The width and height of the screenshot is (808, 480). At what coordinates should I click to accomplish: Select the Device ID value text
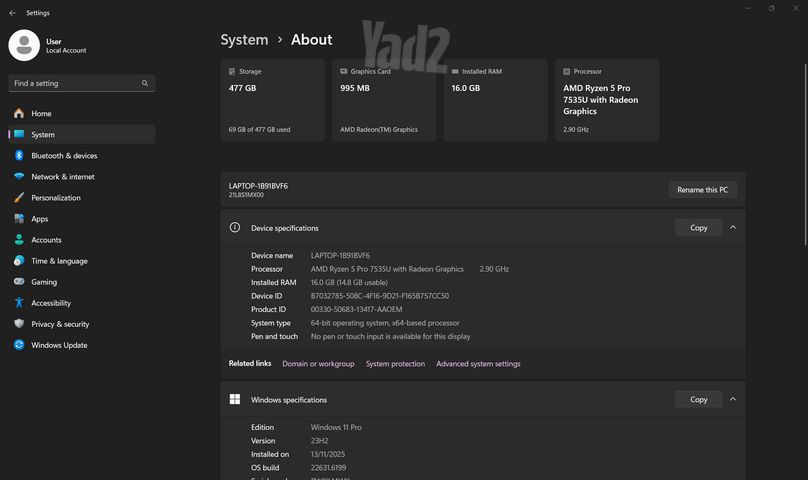pyautogui.click(x=380, y=296)
